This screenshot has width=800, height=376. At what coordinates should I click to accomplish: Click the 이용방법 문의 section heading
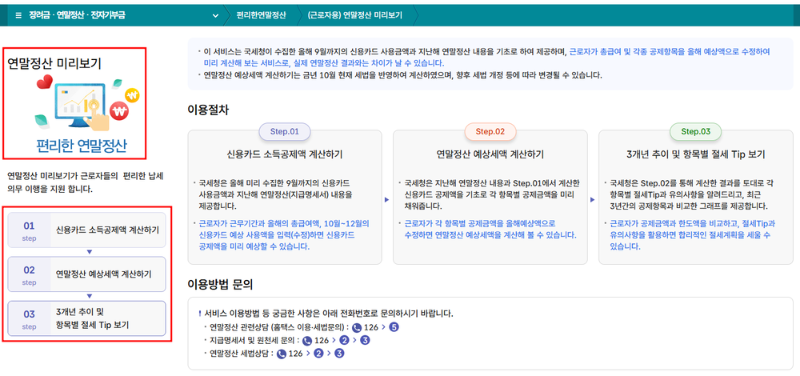[220, 284]
